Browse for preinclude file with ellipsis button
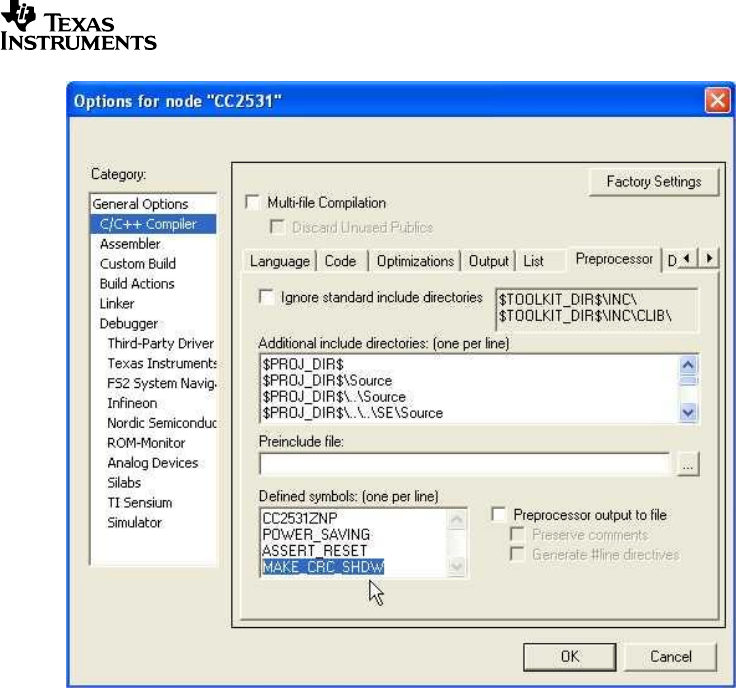Screen dimensions: 736x688 click(688, 464)
